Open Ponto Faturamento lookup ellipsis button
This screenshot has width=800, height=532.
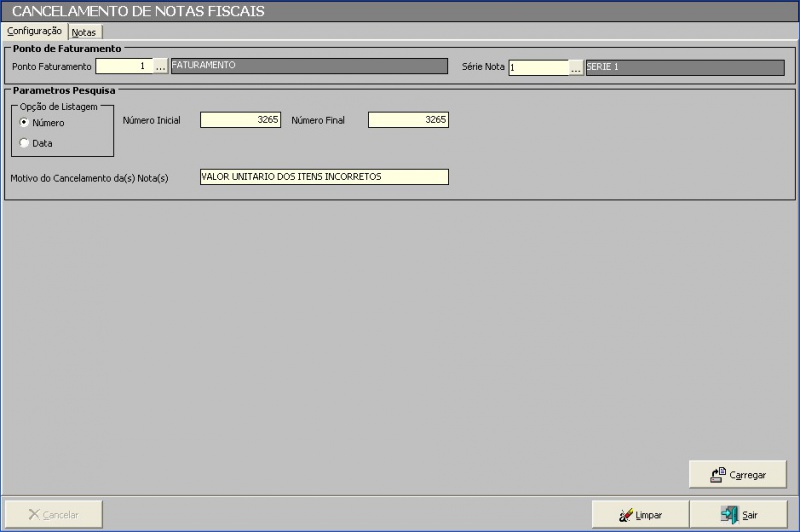pos(160,67)
